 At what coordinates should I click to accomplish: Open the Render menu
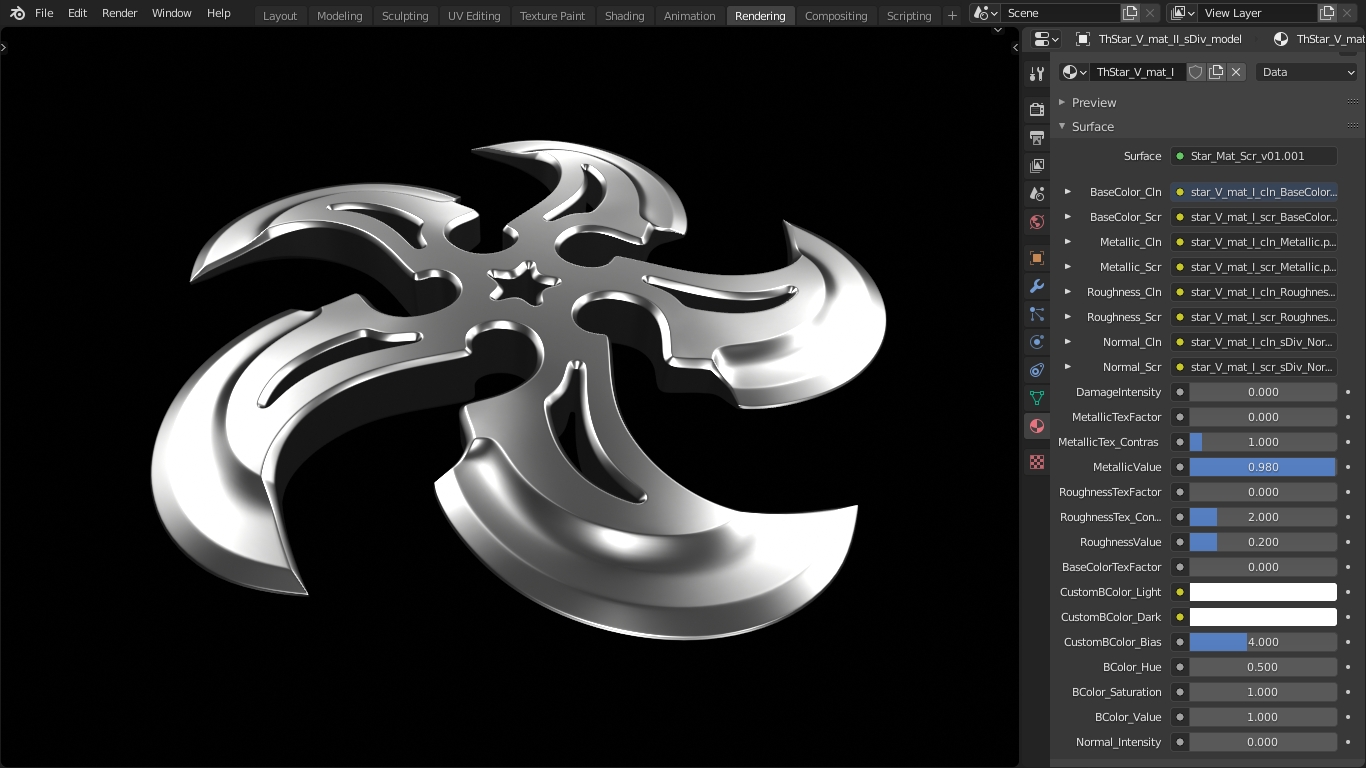point(120,13)
